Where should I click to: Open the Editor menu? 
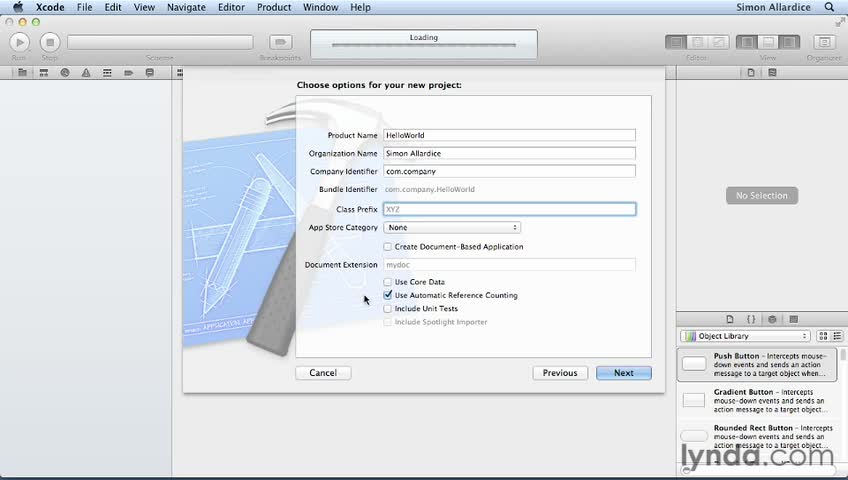(x=231, y=7)
